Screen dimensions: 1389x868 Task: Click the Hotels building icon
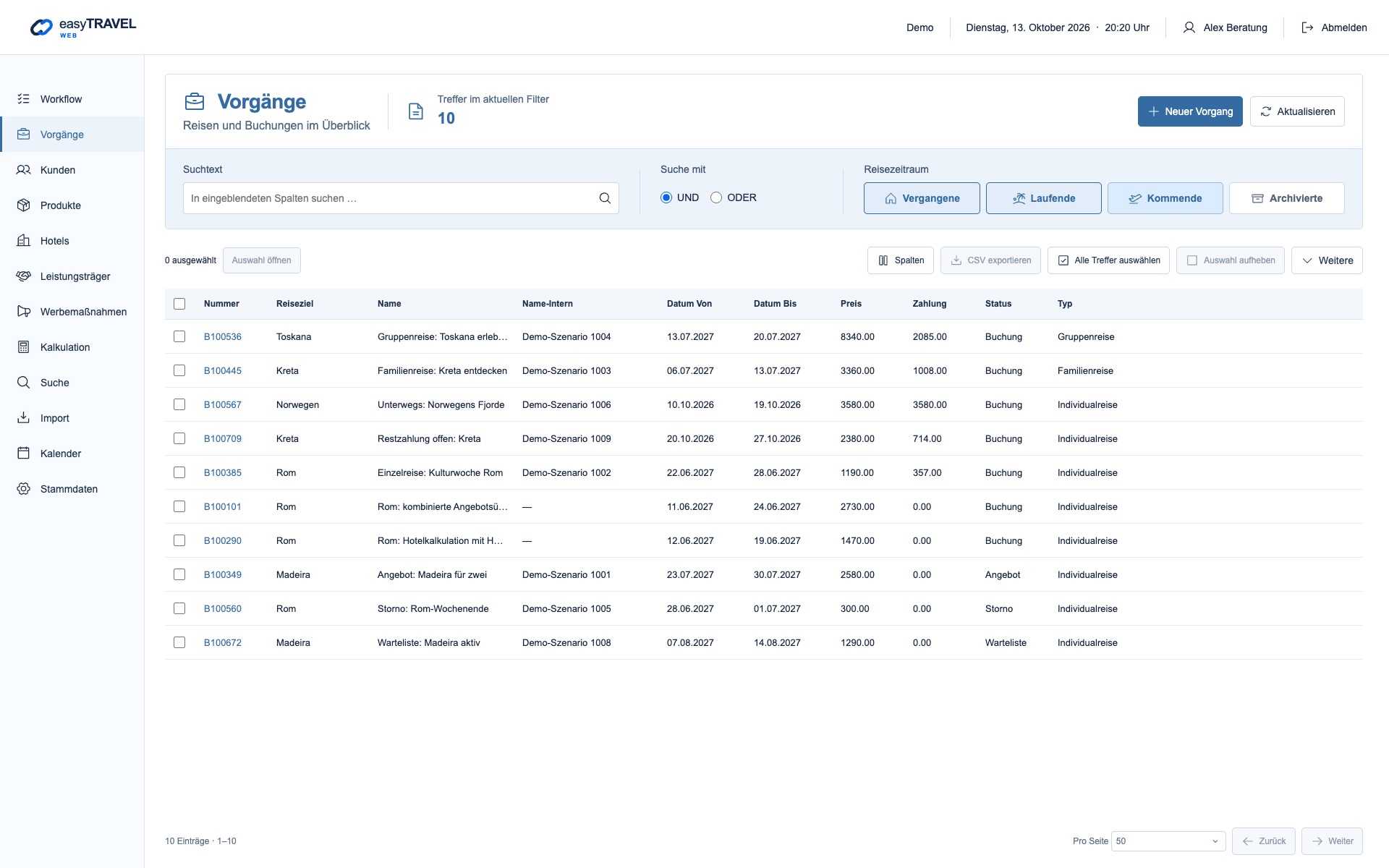24,241
